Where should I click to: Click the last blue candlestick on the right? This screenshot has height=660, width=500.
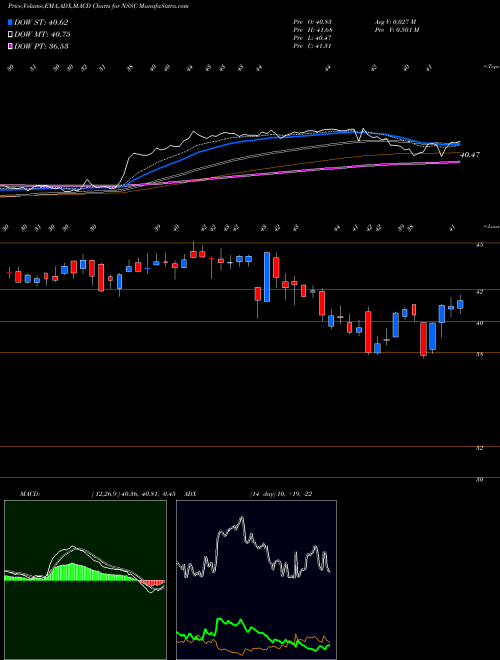coord(460,304)
